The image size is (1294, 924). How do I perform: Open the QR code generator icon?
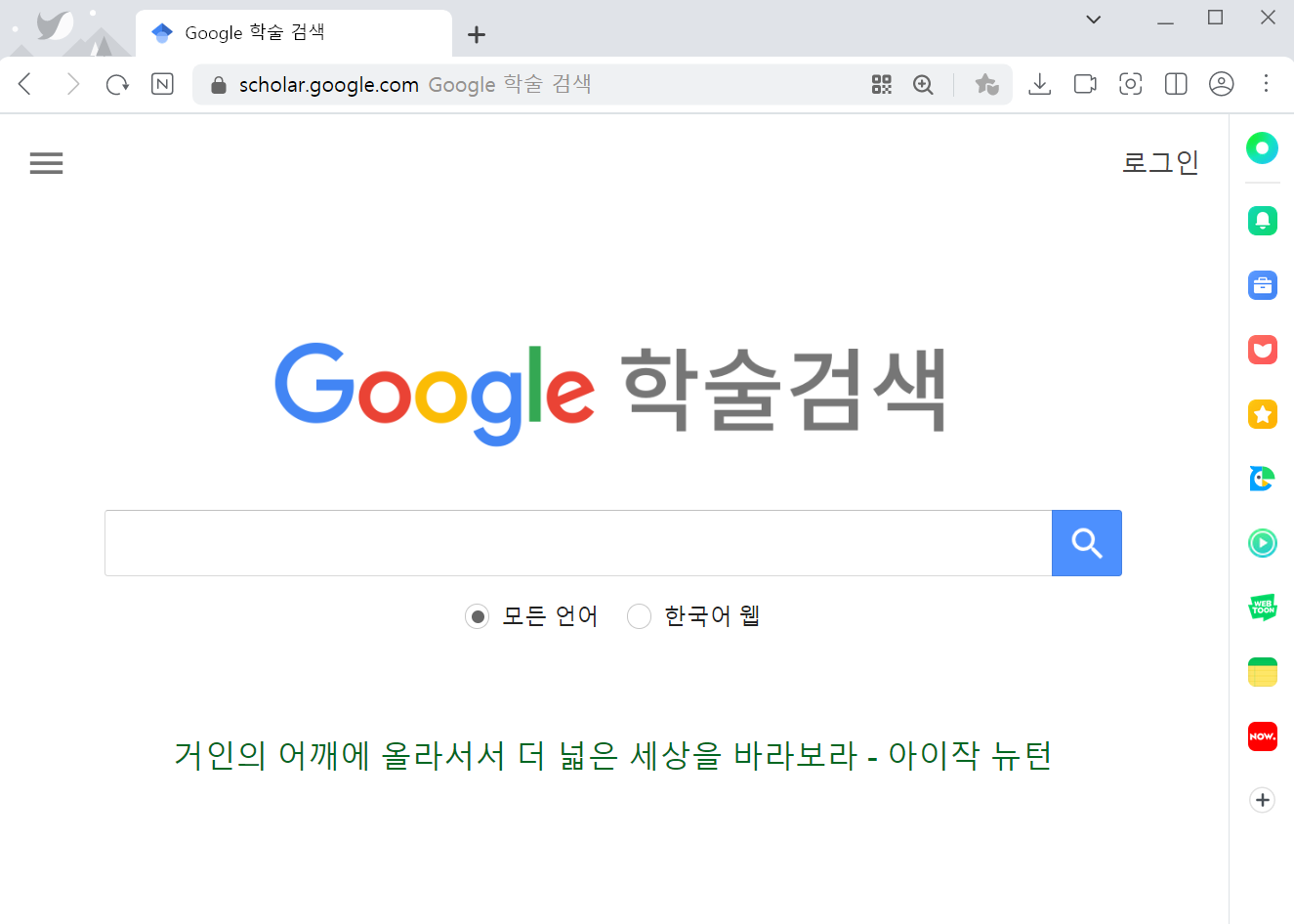882,84
